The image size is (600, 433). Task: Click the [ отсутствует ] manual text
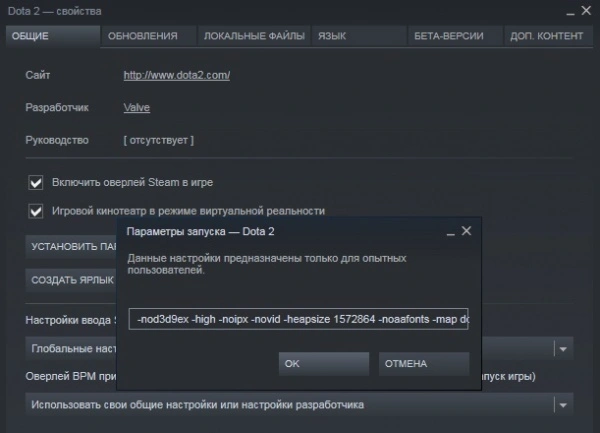(x=158, y=140)
